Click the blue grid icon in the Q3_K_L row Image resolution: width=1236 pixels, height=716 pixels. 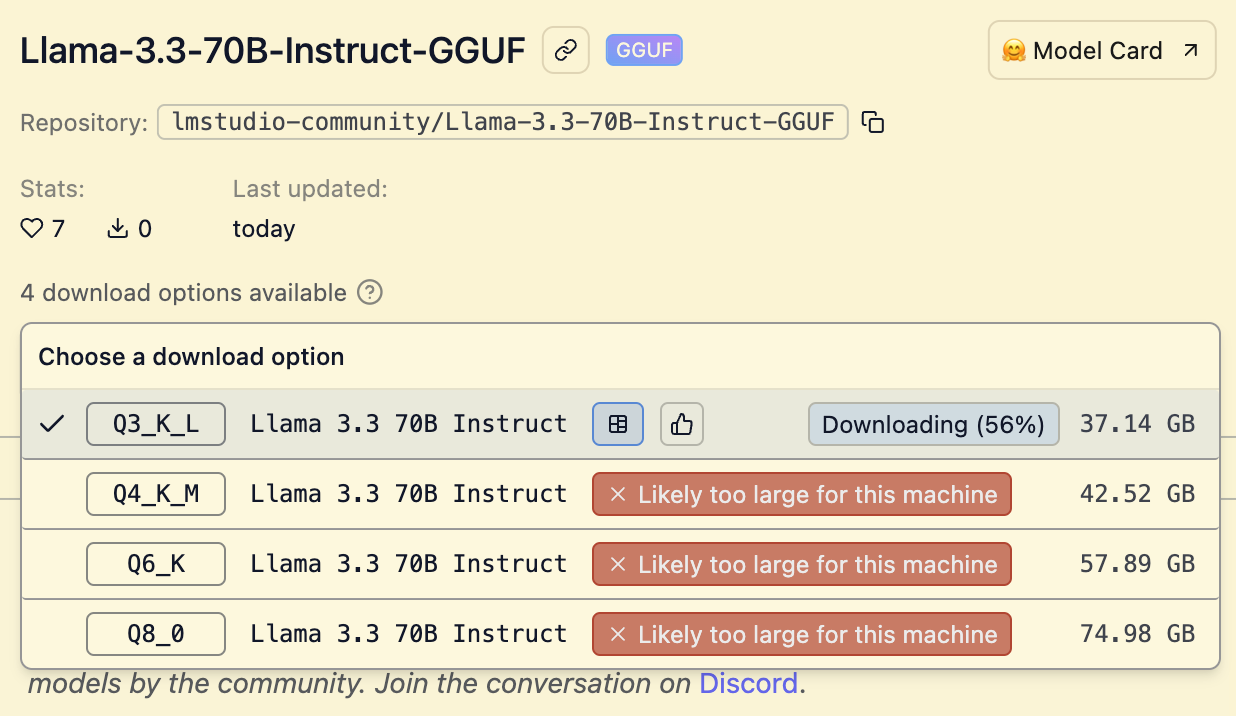click(618, 424)
